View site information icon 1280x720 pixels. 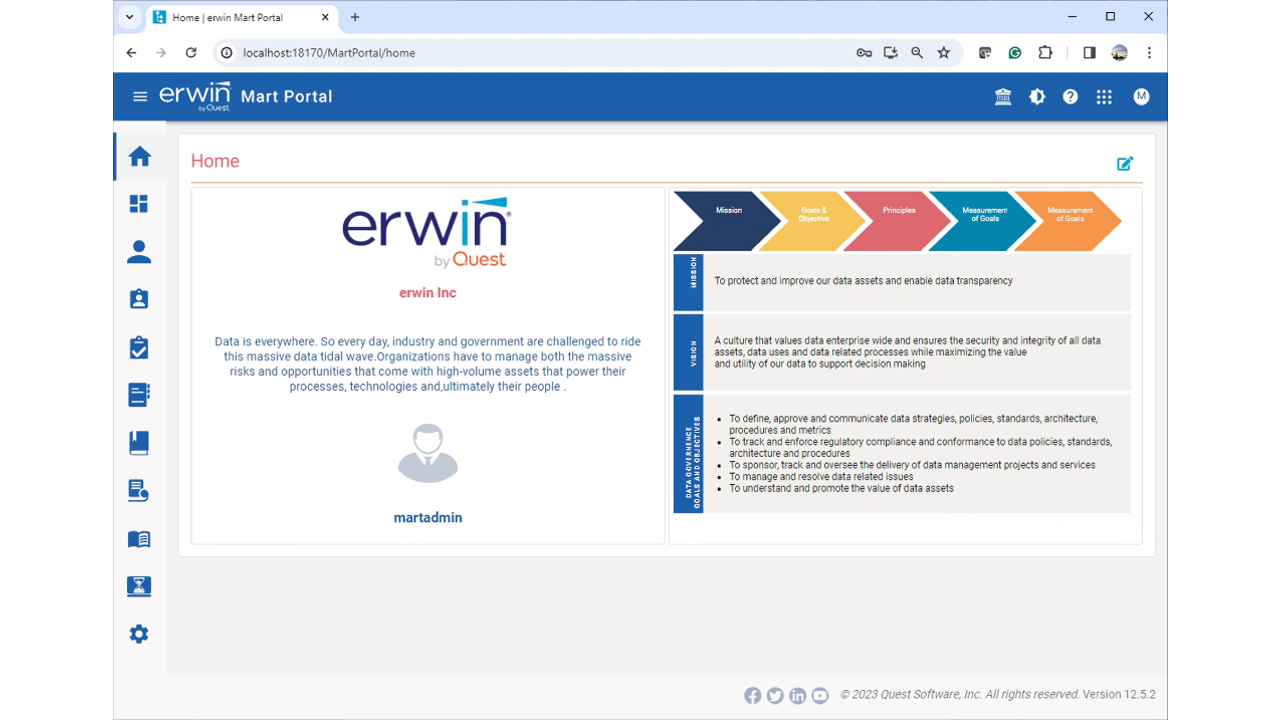pyautogui.click(x=227, y=53)
